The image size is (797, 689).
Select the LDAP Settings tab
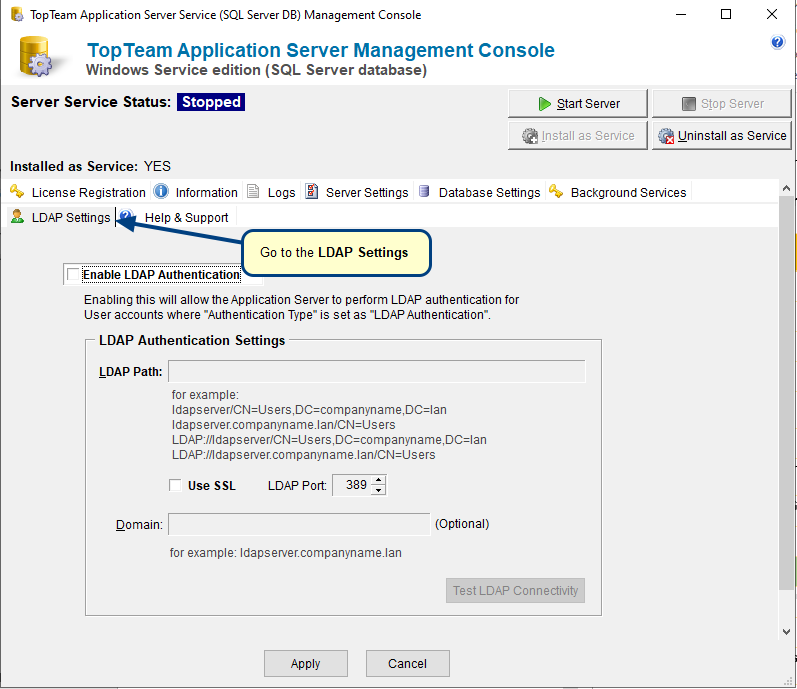point(61,217)
